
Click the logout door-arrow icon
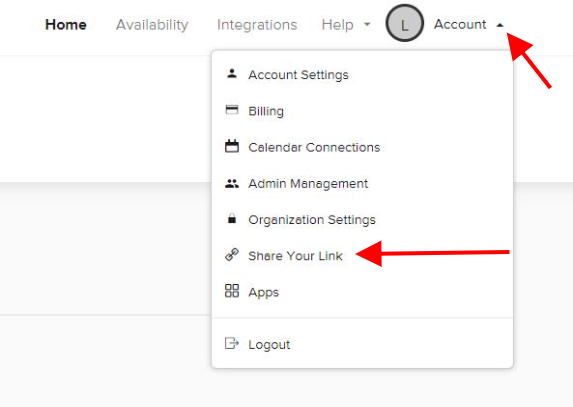(232, 343)
